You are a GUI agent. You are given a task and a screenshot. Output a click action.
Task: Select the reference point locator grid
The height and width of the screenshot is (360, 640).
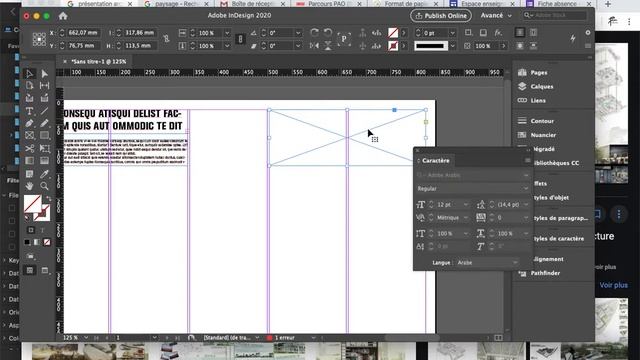tap(39, 39)
